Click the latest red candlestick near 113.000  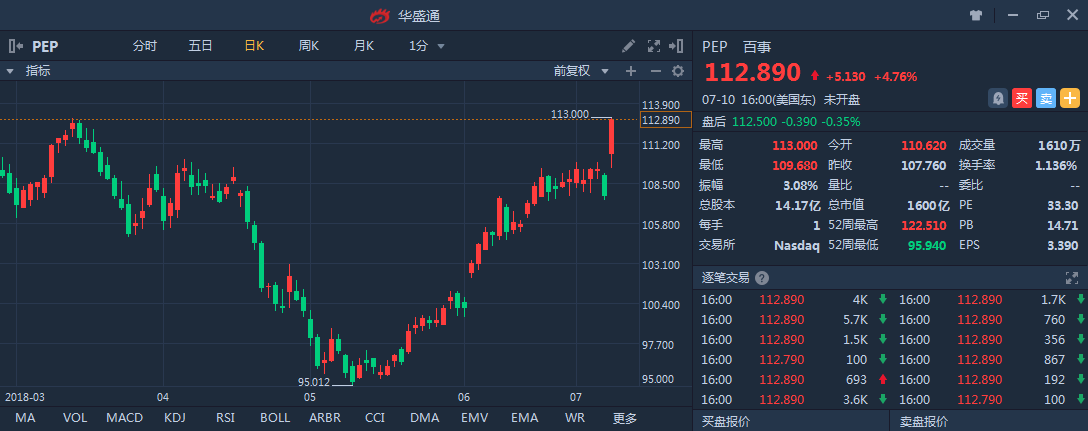tap(611, 137)
